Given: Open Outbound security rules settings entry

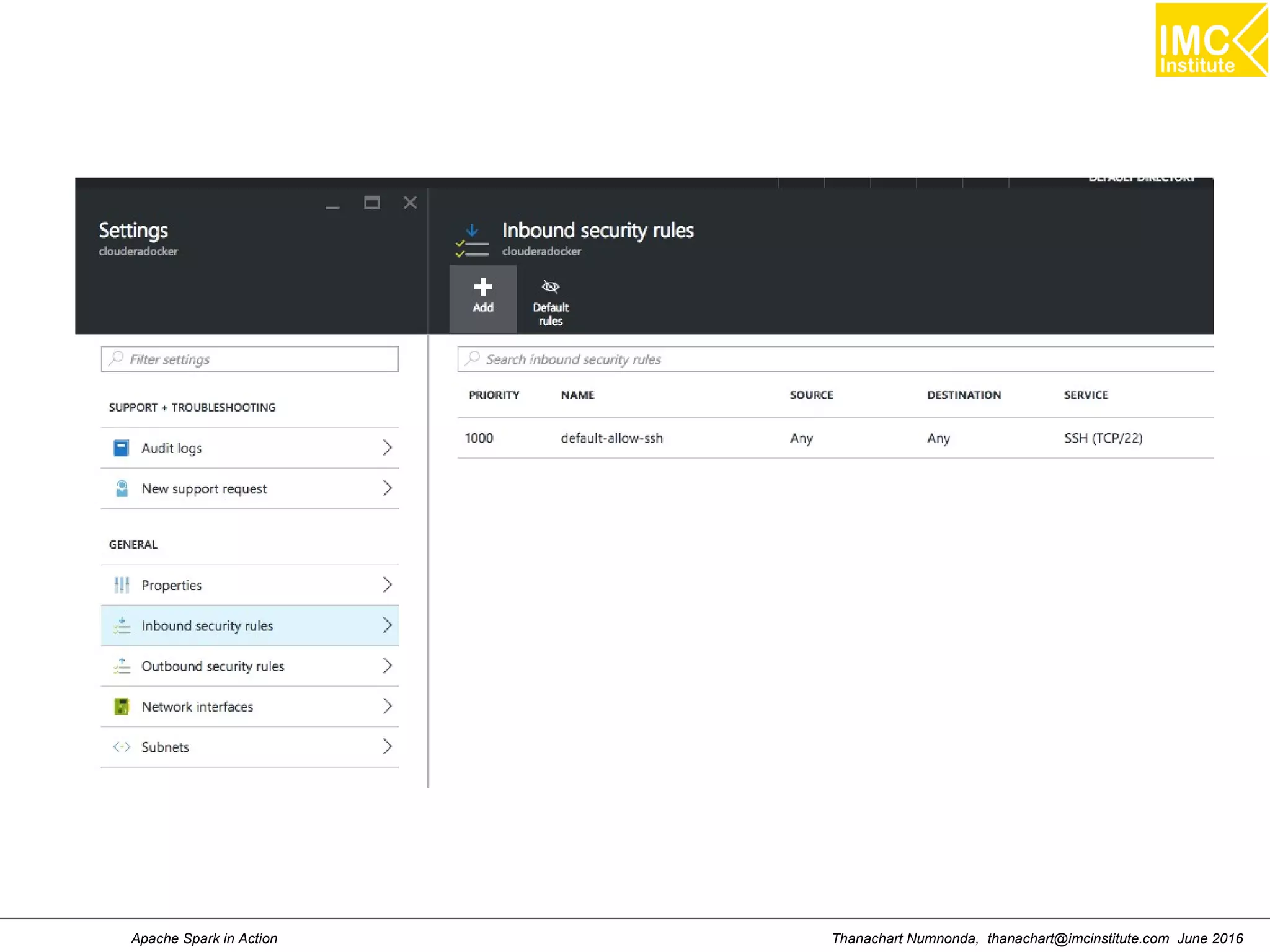Looking at the screenshot, I should (213, 666).
